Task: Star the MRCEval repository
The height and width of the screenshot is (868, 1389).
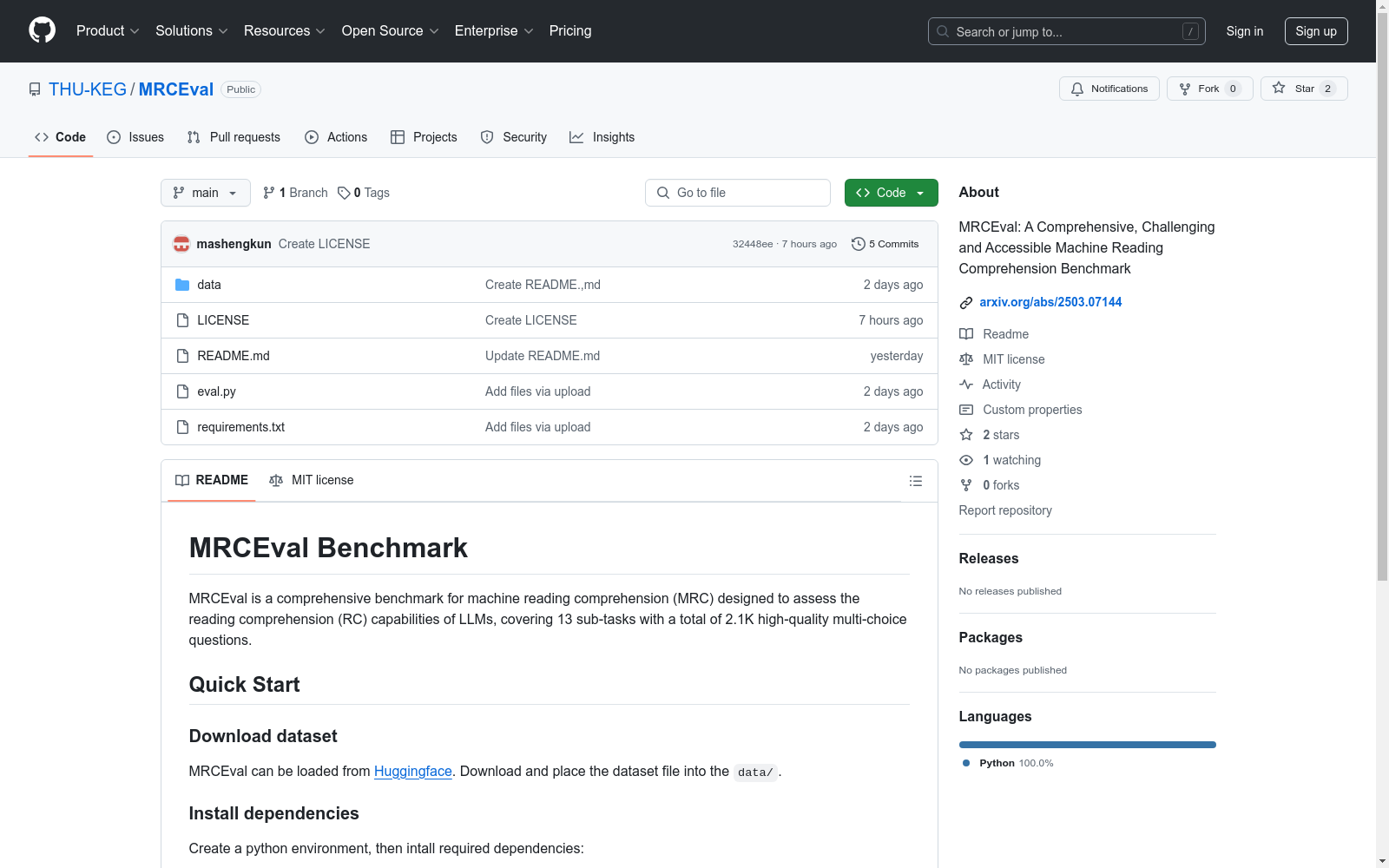Action: [1304, 89]
